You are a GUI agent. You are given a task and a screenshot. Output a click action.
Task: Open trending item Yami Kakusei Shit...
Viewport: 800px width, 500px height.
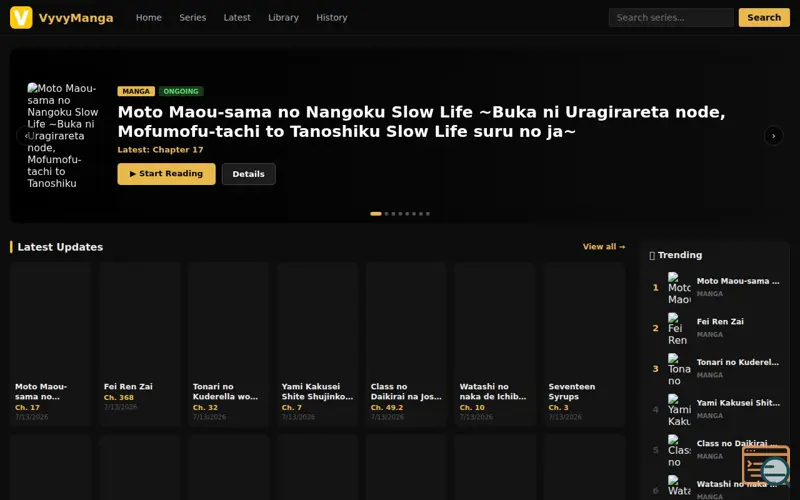715,409
